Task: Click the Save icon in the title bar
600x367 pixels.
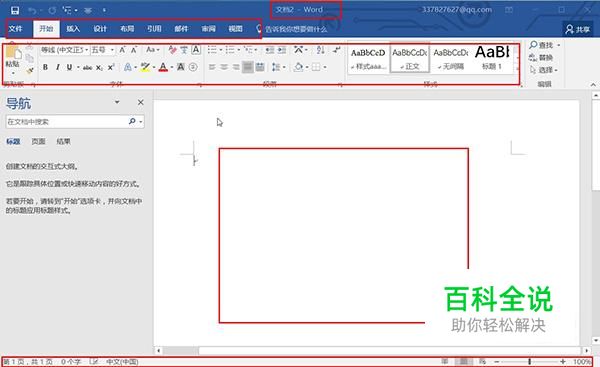Action: pos(15,10)
